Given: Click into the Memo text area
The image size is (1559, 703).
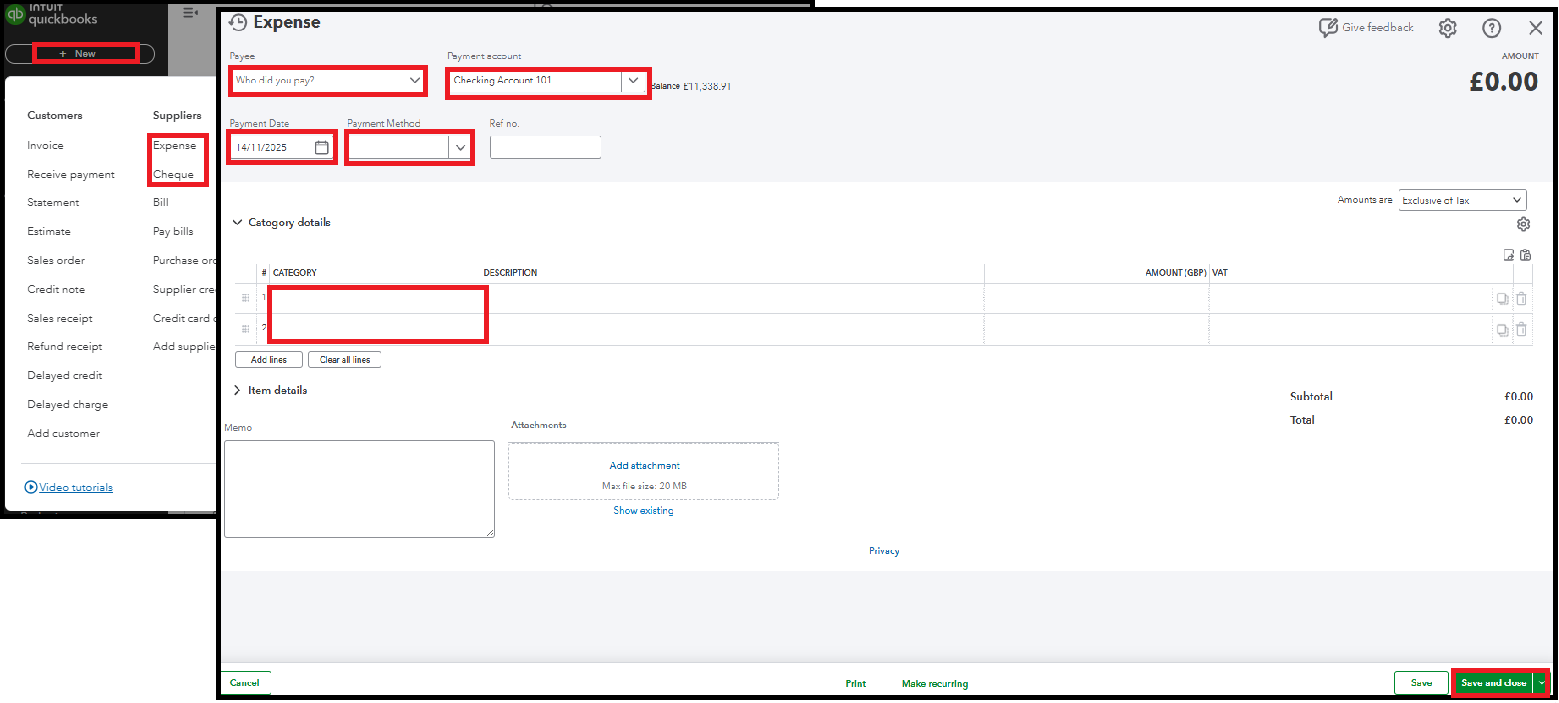Looking at the screenshot, I should 359,489.
